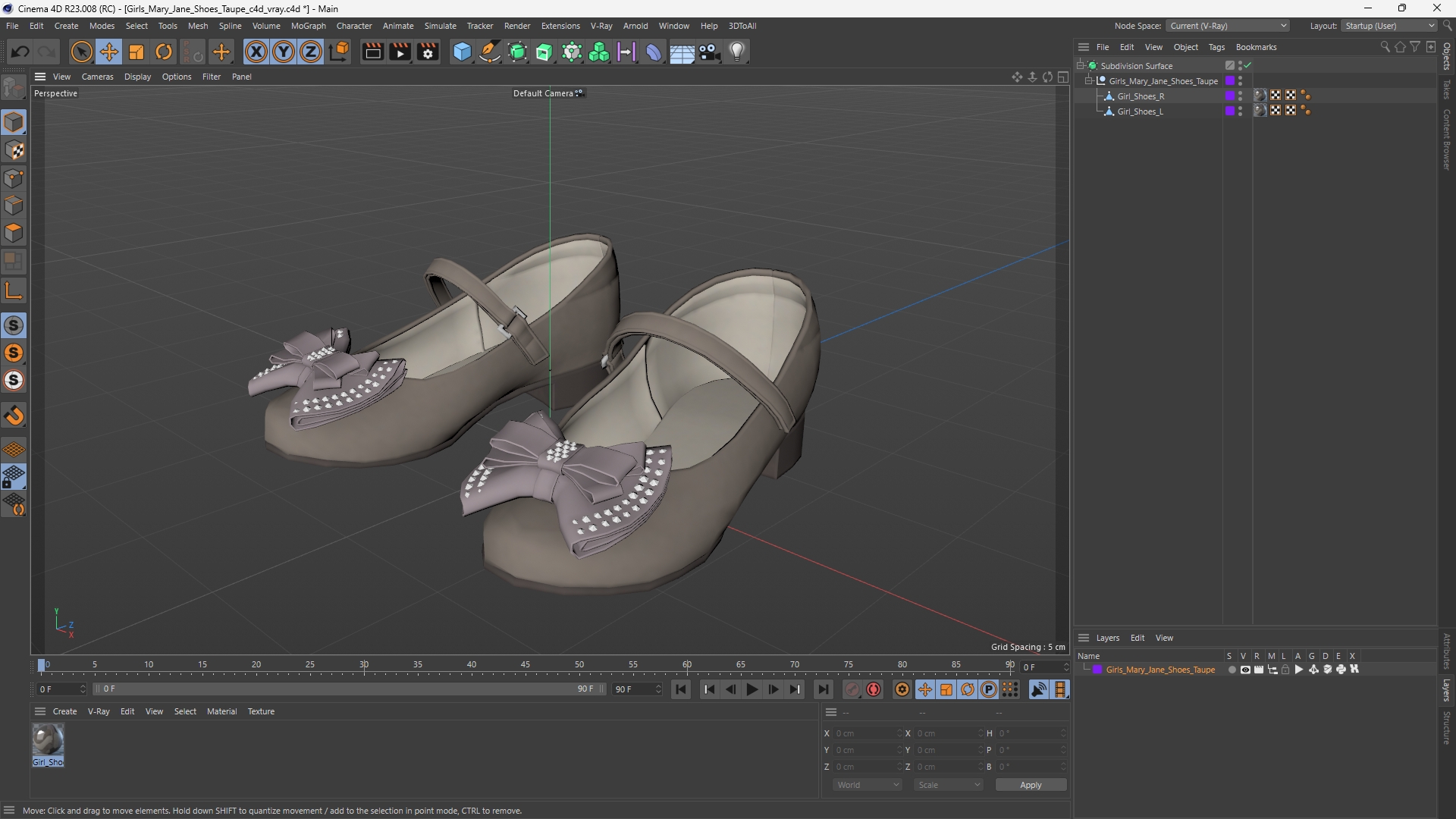Open Edit Render Settings gear clapperboard
The width and height of the screenshot is (1456, 819).
pyautogui.click(x=428, y=52)
